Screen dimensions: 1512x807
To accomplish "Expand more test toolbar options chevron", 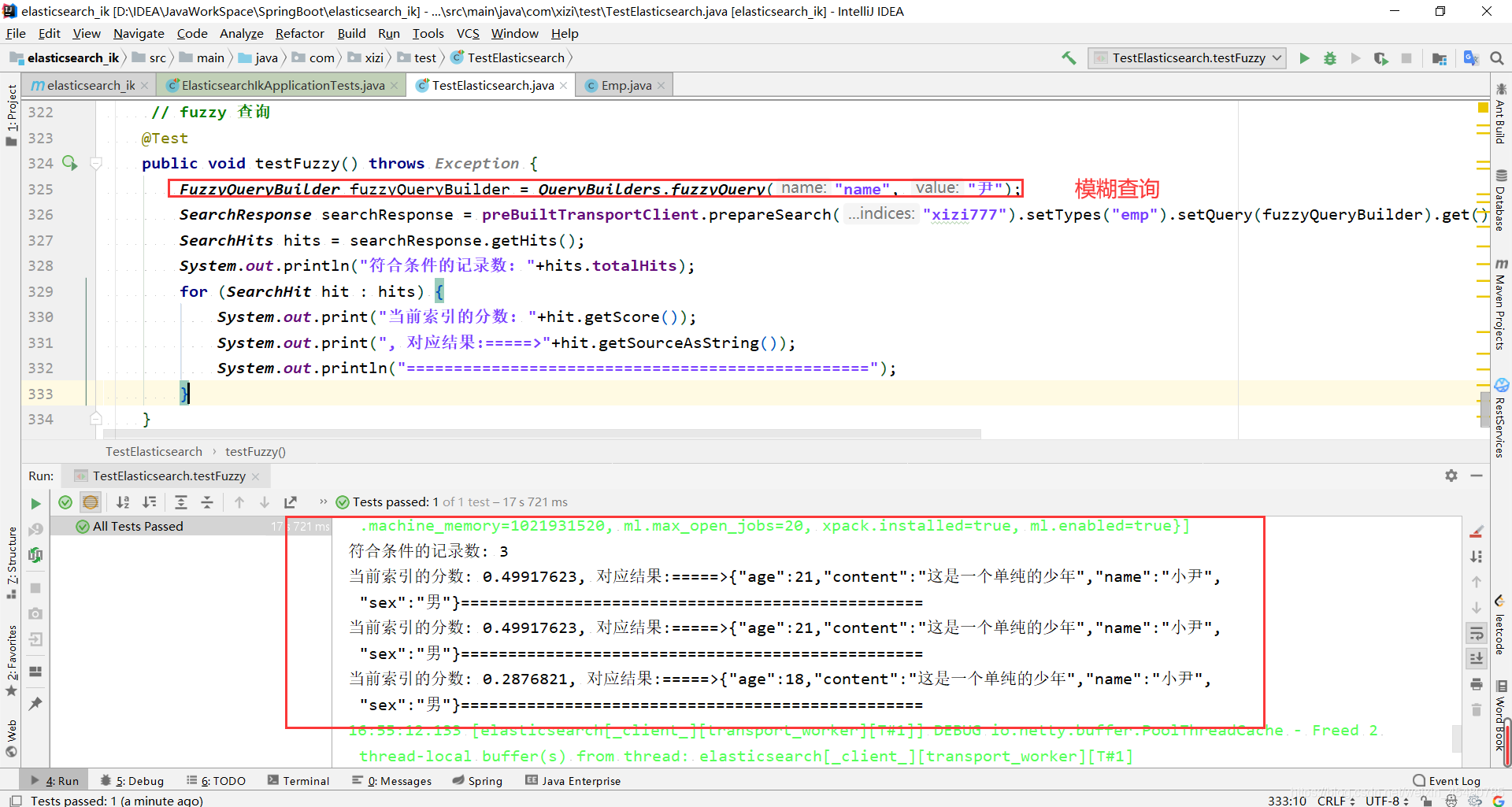I will (323, 502).
